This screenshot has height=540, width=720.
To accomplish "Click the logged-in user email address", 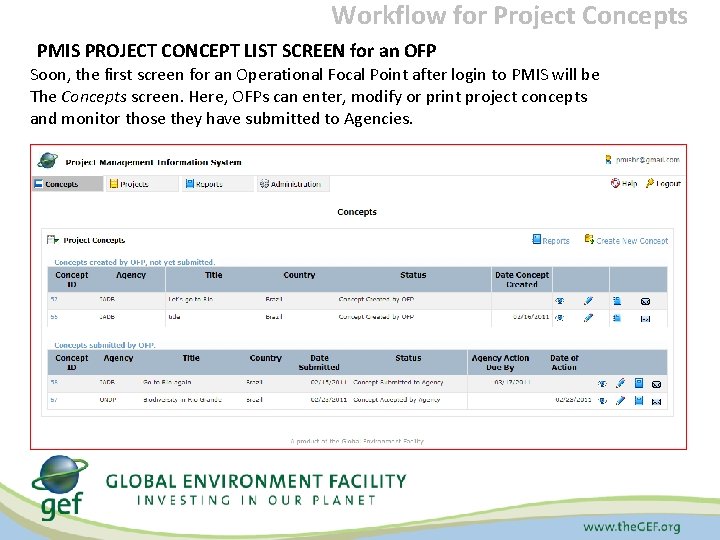I will click(x=647, y=160).
